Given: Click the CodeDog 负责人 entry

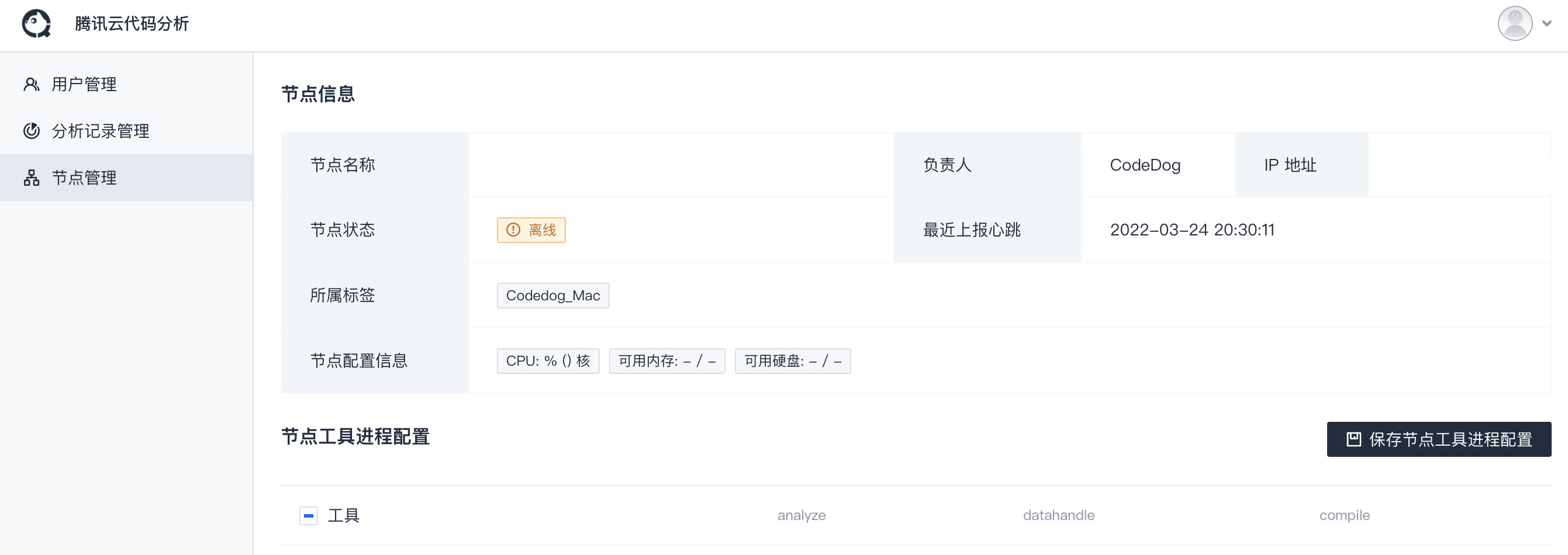Looking at the screenshot, I should pyautogui.click(x=1145, y=165).
